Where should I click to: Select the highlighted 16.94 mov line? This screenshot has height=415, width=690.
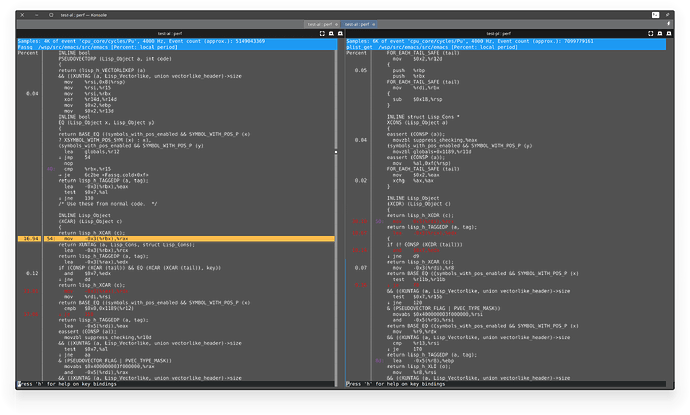coord(176,239)
